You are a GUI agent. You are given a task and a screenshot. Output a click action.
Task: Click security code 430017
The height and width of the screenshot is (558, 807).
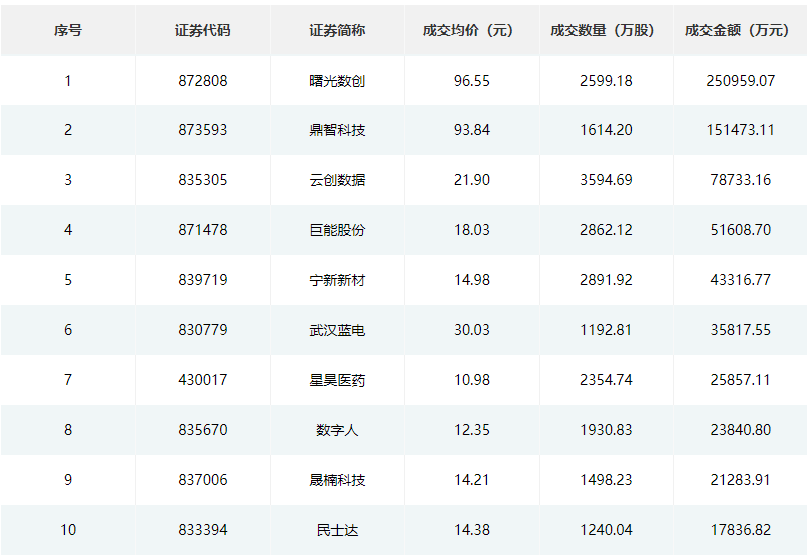202,380
